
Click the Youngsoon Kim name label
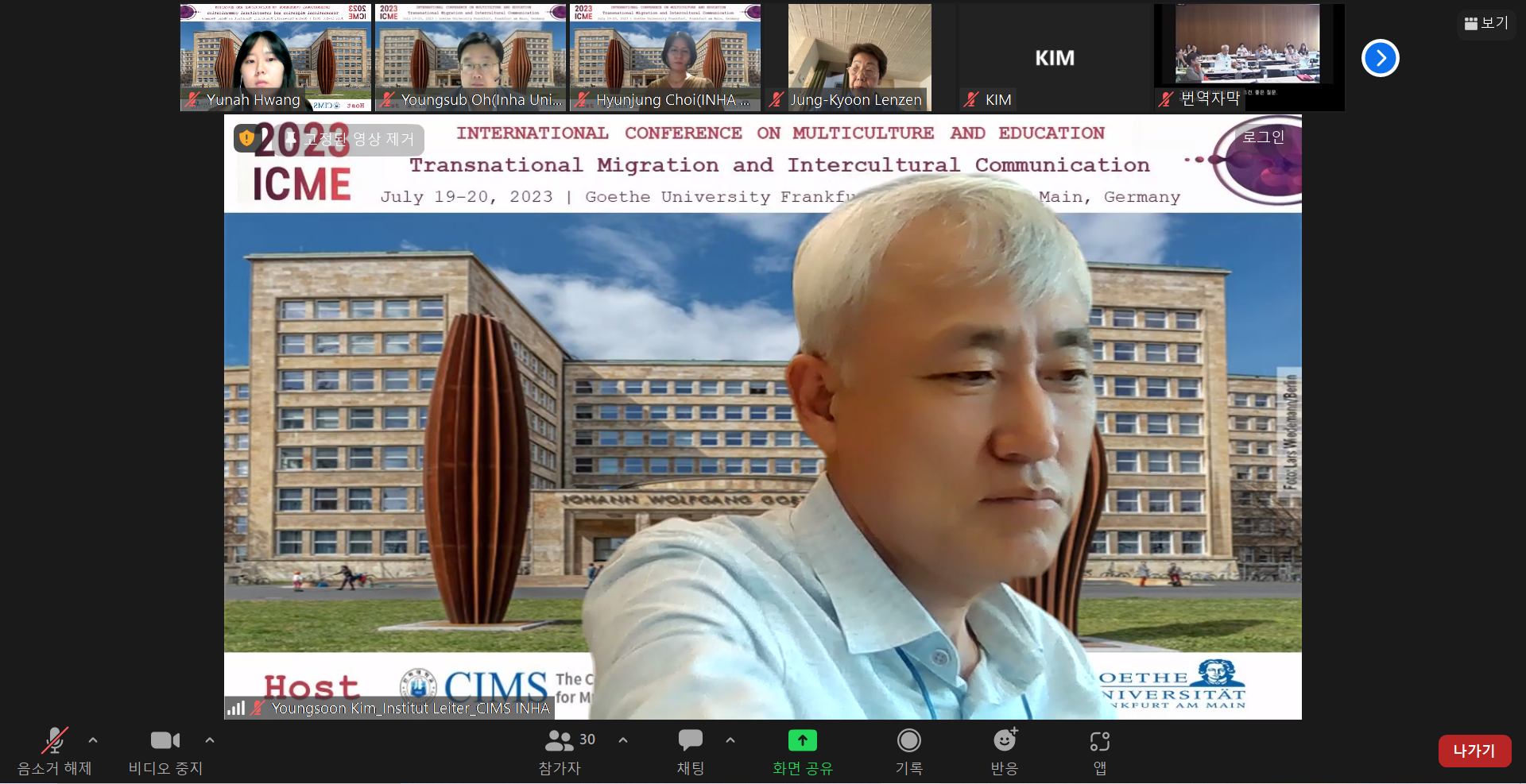tap(410, 708)
